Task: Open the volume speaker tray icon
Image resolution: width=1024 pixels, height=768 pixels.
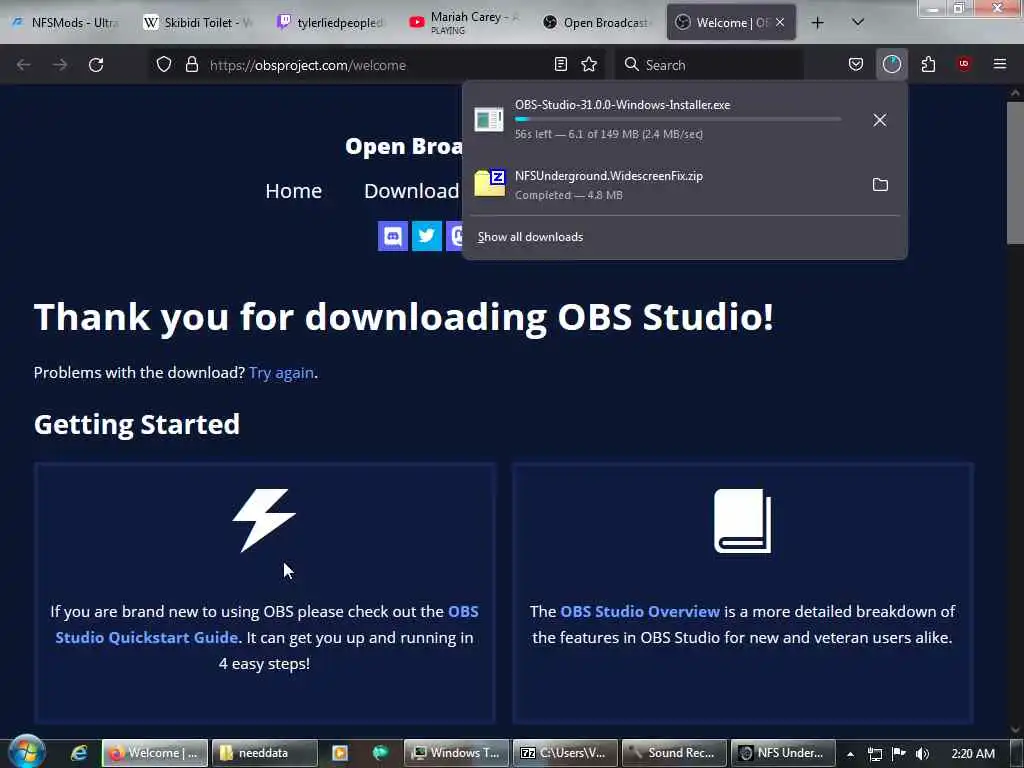Action: [x=922, y=754]
